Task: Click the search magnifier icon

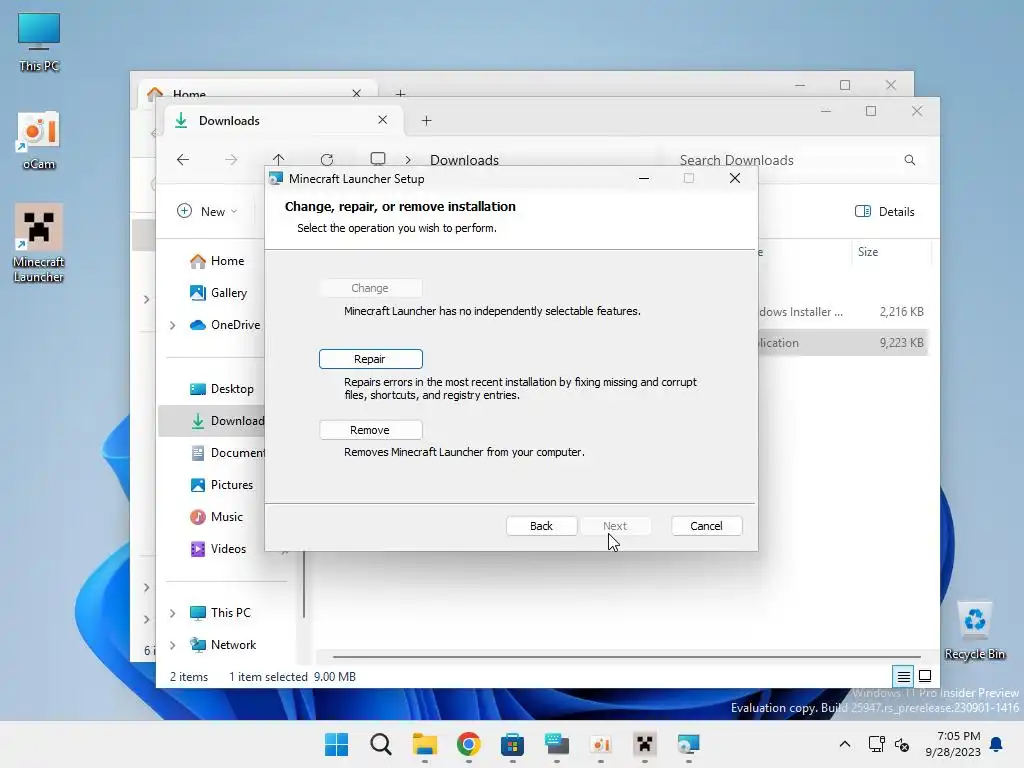Action: tap(910, 160)
